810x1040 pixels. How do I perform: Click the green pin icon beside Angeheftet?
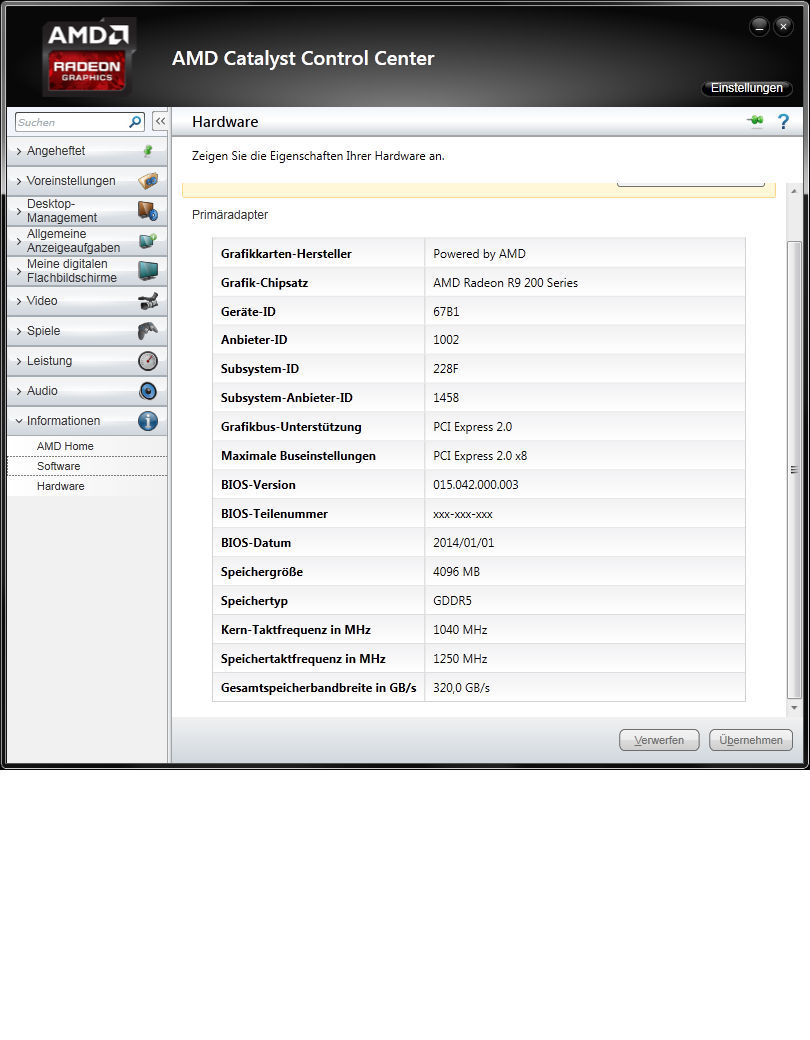click(148, 151)
